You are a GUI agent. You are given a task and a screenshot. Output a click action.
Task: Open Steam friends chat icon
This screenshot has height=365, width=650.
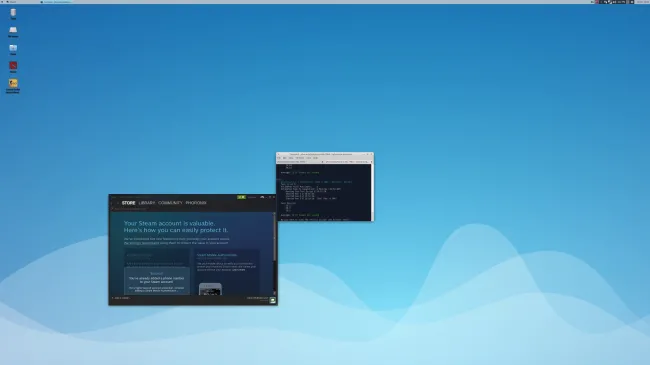[x=272, y=300]
